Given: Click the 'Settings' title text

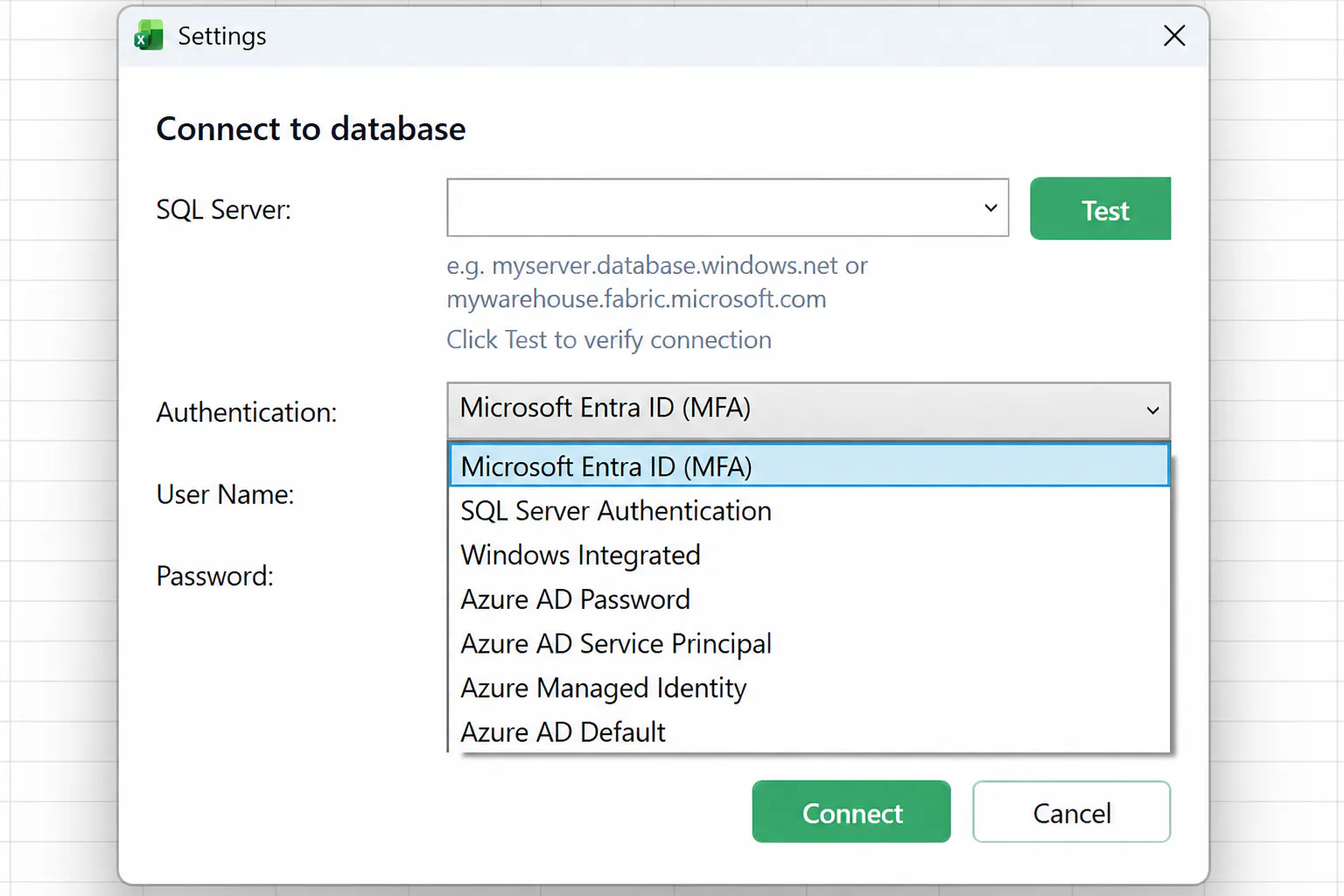Looking at the screenshot, I should (x=222, y=36).
